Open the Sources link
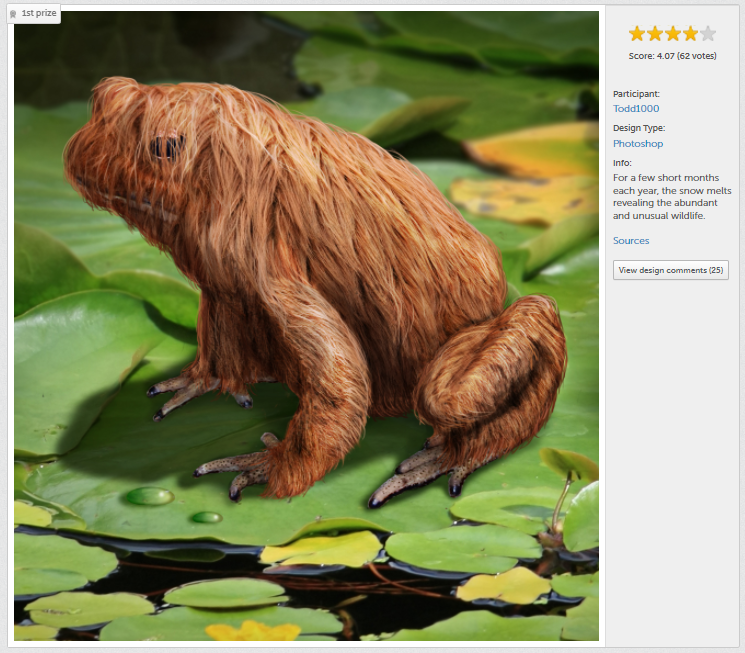This screenshot has height=653, width=745. coord(630,240)
